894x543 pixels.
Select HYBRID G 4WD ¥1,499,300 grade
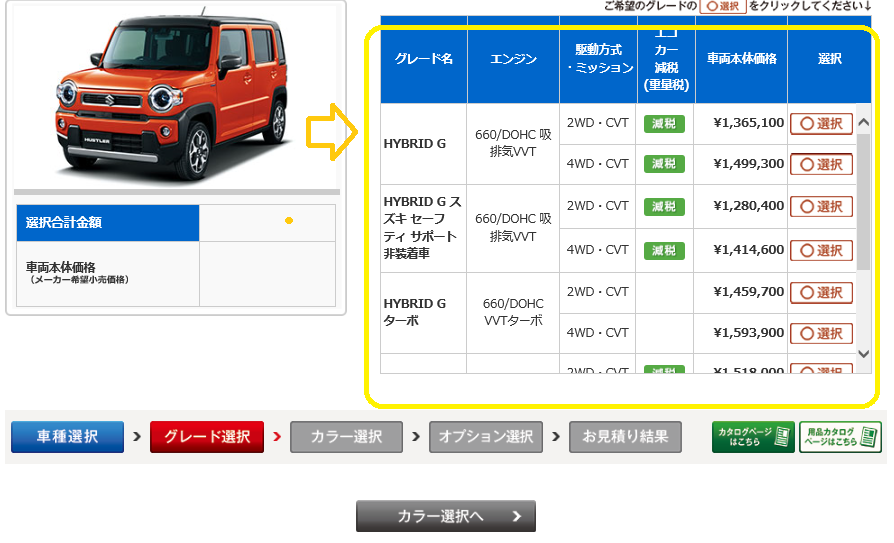point(821,164)
